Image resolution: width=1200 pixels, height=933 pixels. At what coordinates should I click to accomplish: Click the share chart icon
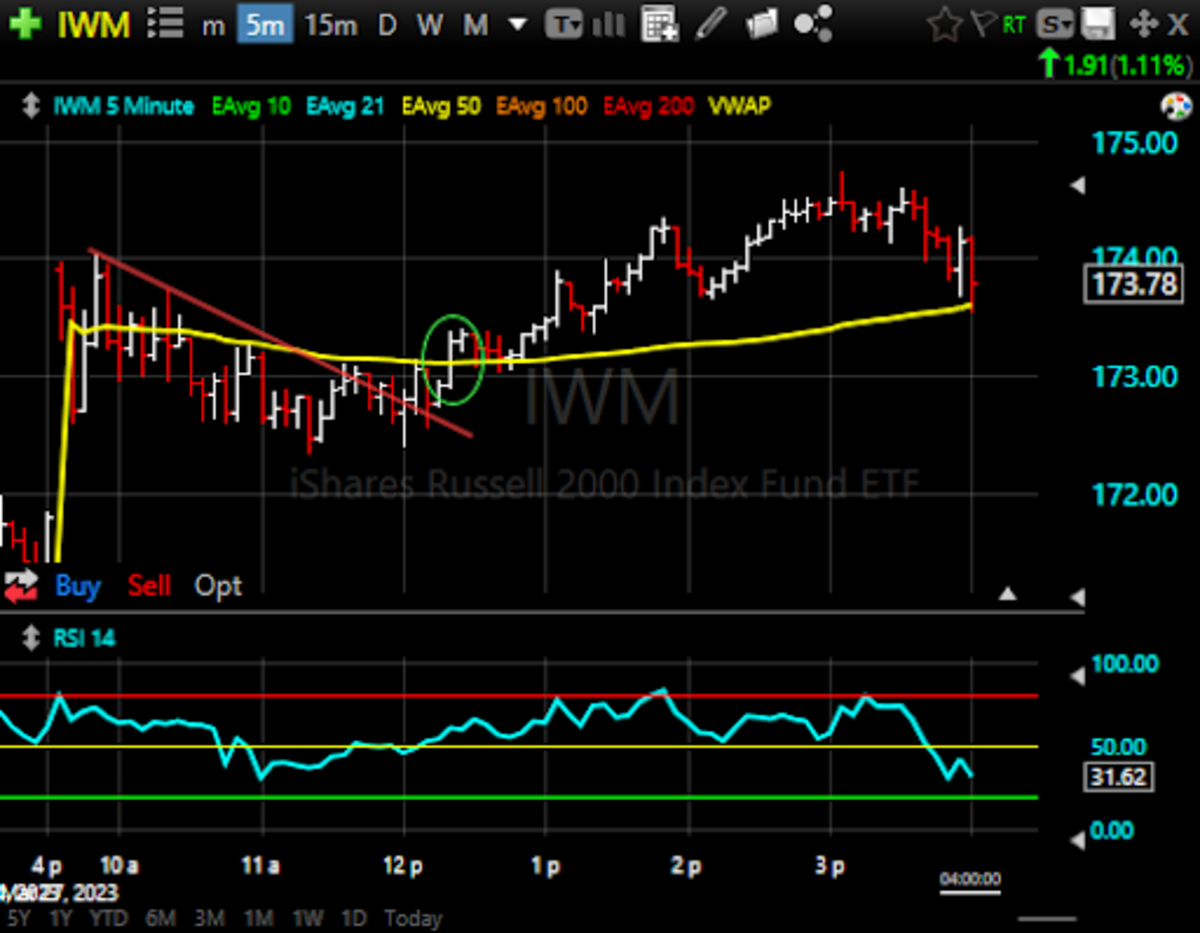[814, 24]
